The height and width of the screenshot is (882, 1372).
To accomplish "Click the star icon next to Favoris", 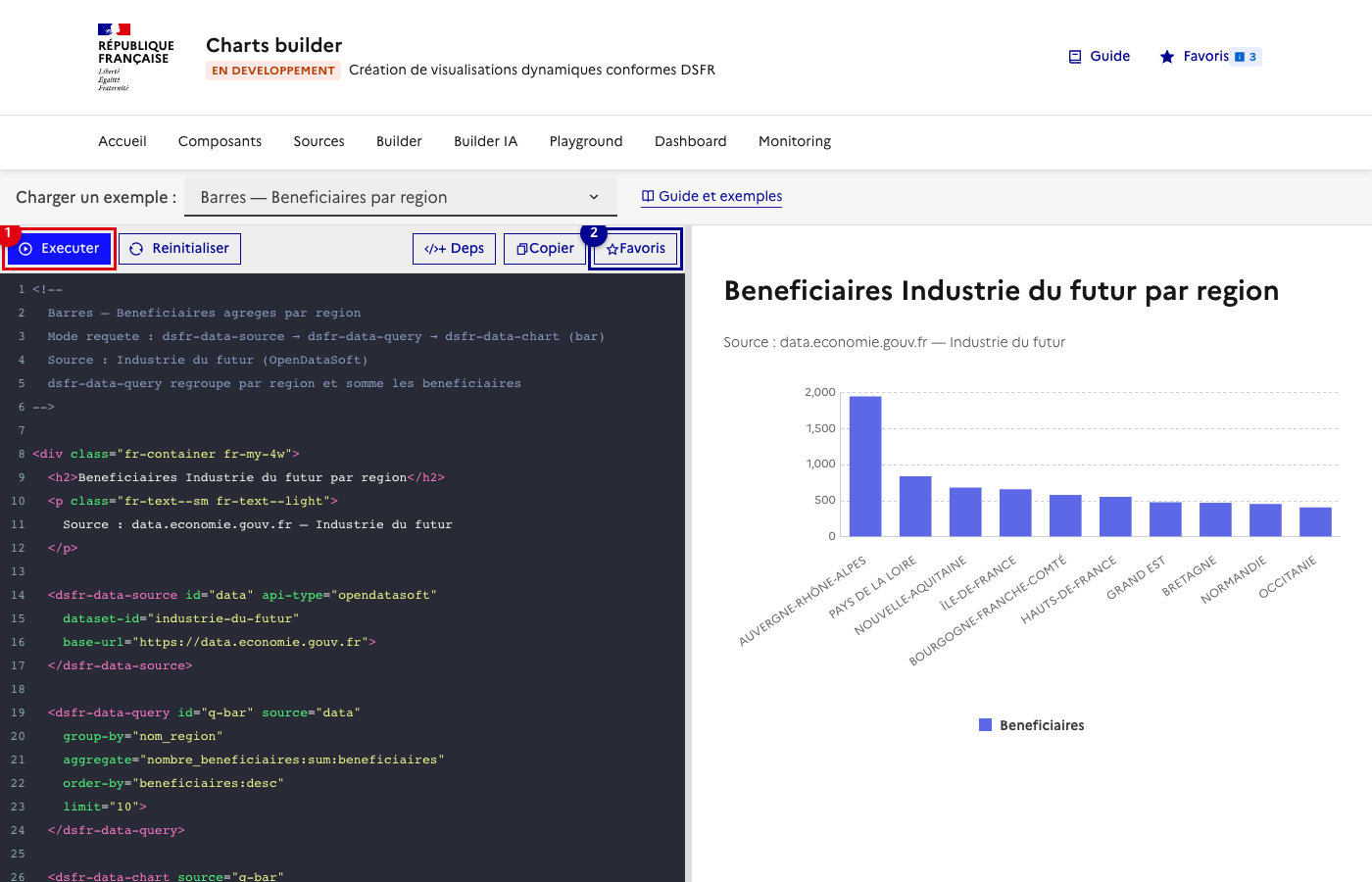I will pyautogui.click(x=612, y=248).
